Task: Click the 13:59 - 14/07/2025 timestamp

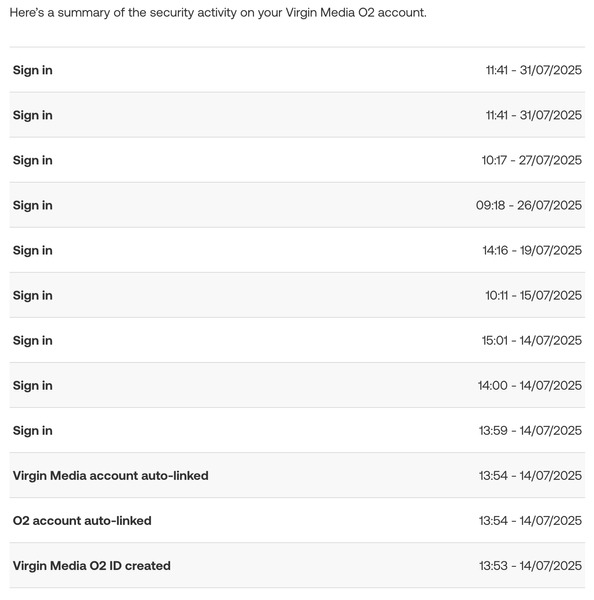Action: click(530, 430)
